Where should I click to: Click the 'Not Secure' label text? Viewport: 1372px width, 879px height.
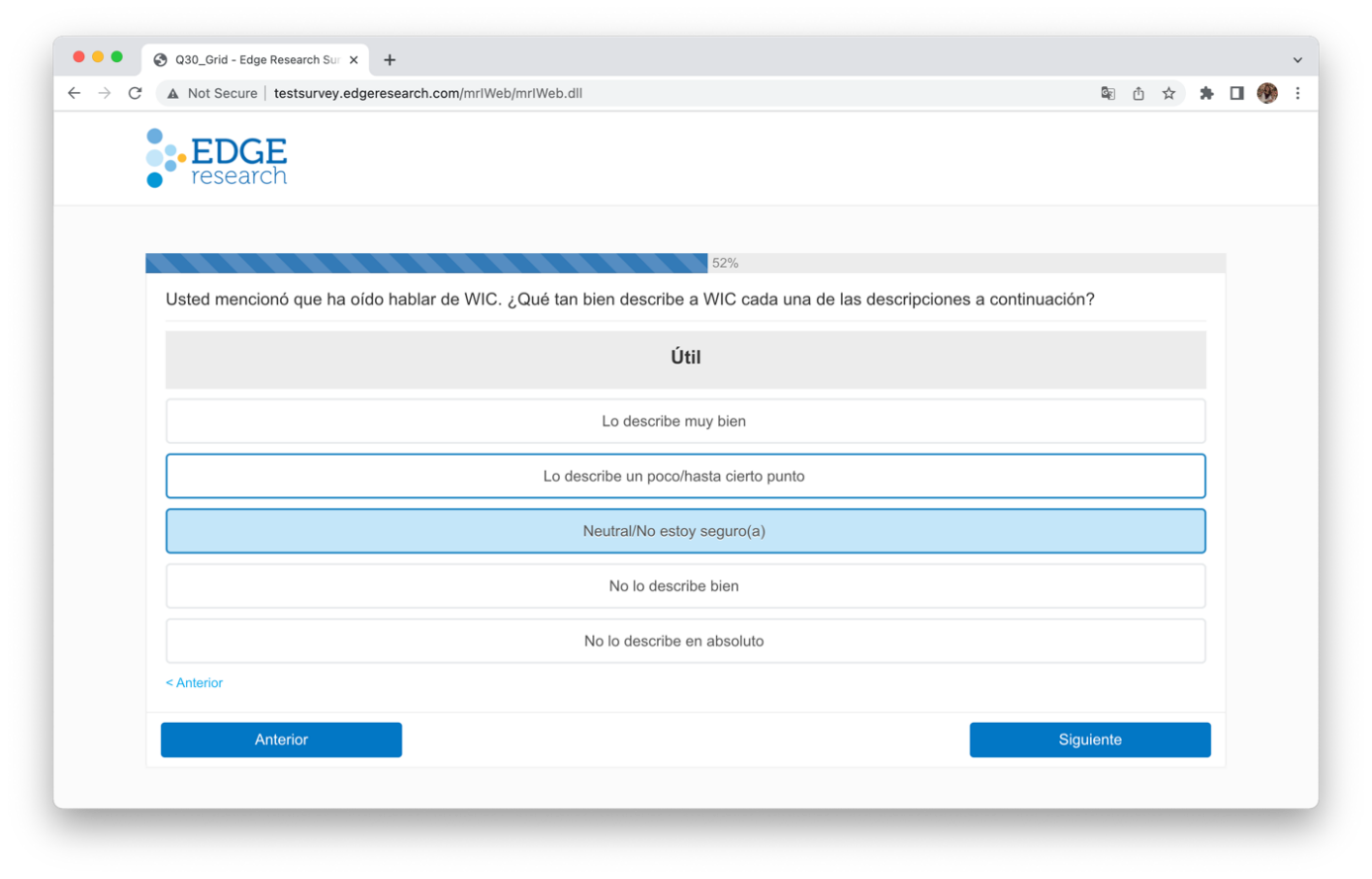pos(223,93)
